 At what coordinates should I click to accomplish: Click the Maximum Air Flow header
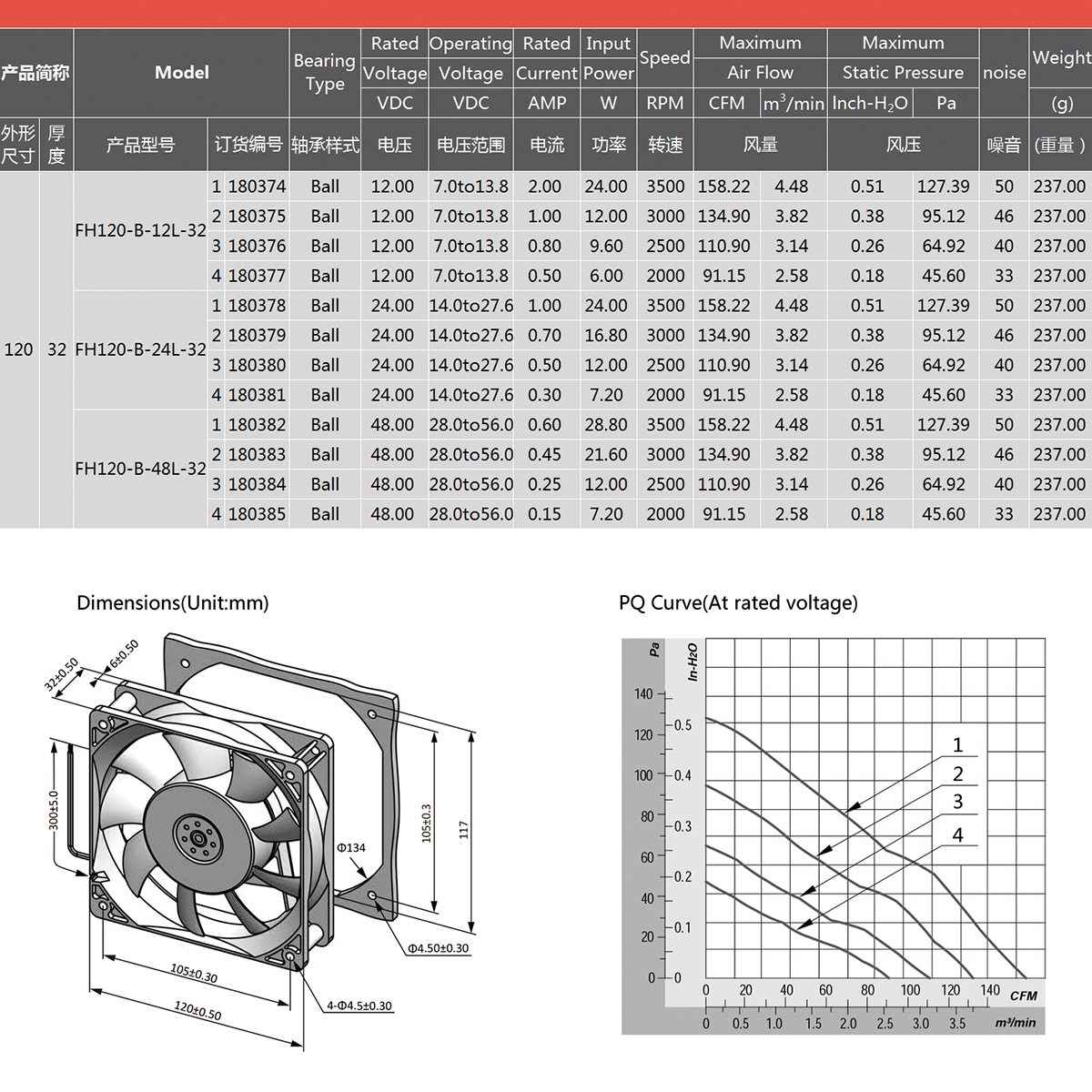(760, 57)
